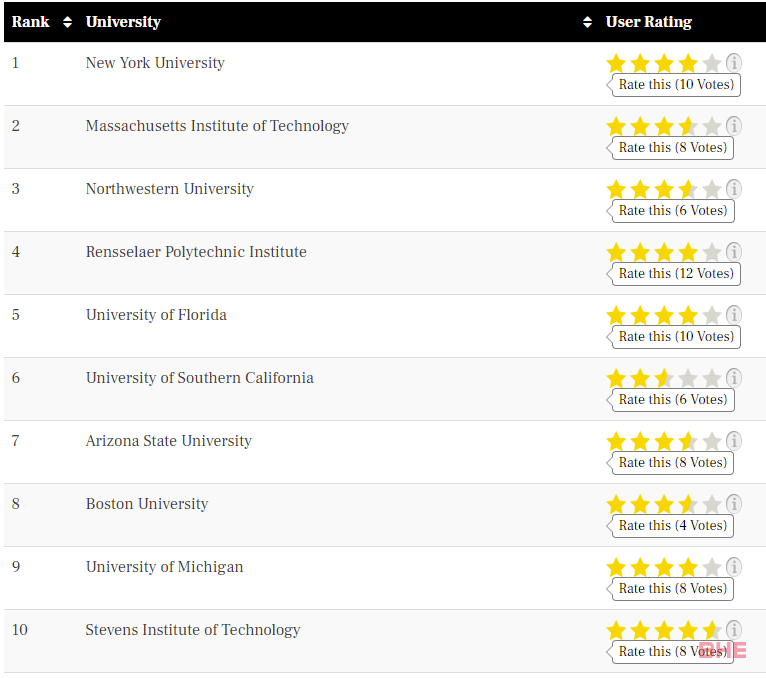Sort by University using its sort arrows
This screenshot has height=678, width=766.
(587, 22)
